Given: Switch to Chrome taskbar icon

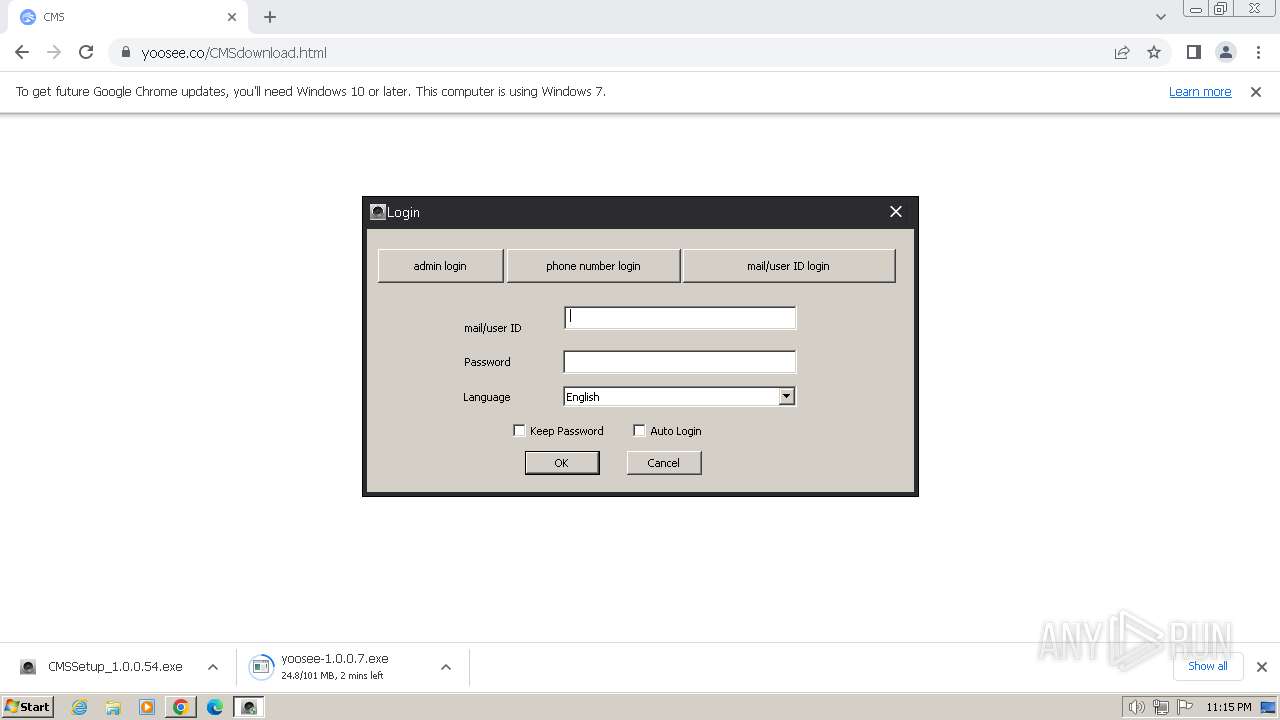Looking at the screenshot, I should point(181,707).
